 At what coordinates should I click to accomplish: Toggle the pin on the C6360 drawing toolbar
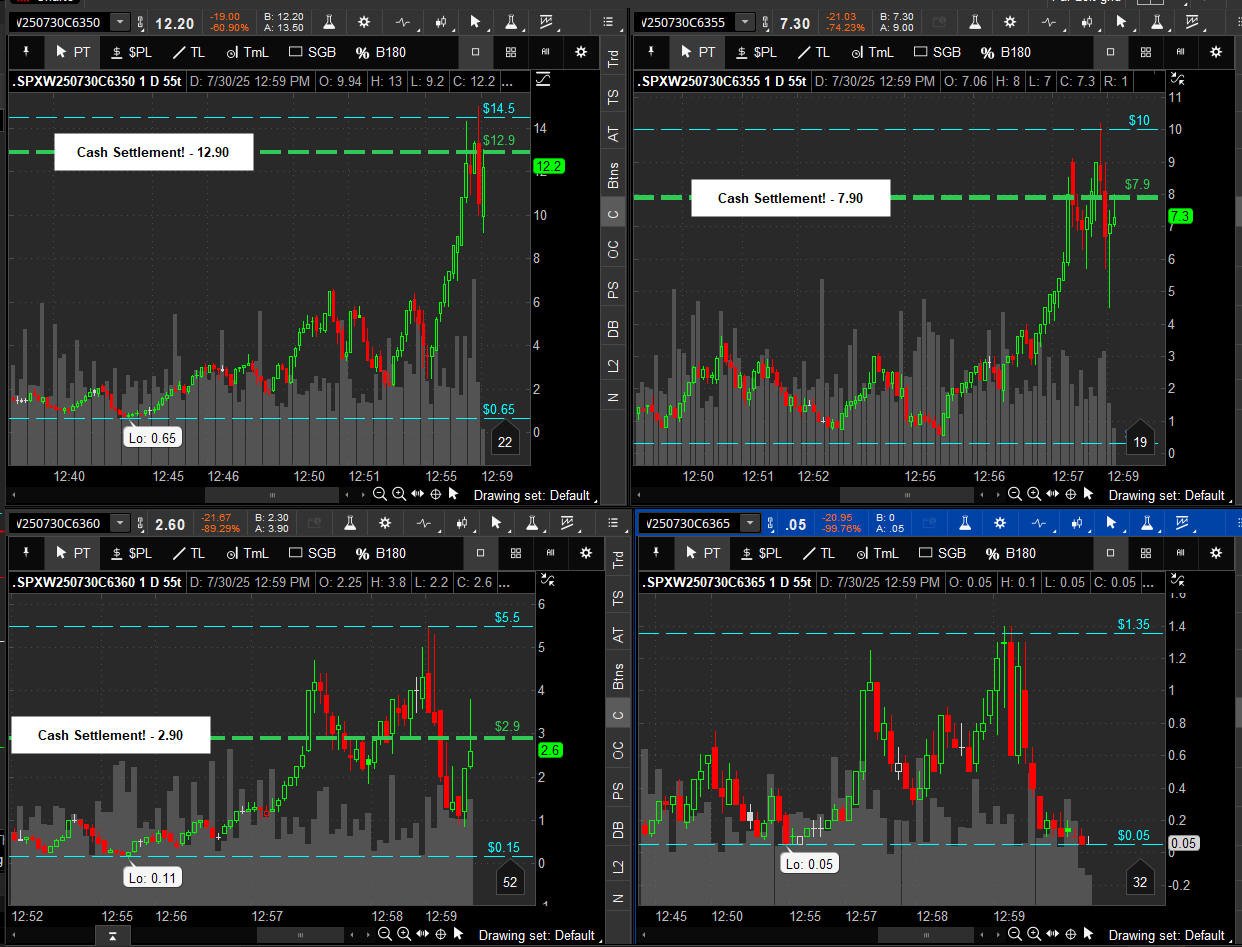[26, 553]
